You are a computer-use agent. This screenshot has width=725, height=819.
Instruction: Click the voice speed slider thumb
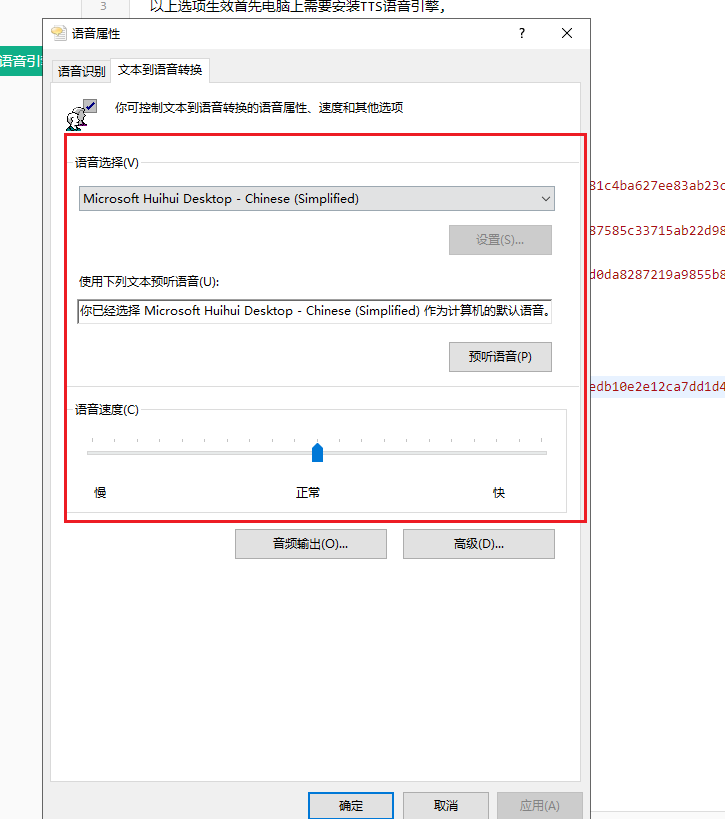(x=318, y=453)
